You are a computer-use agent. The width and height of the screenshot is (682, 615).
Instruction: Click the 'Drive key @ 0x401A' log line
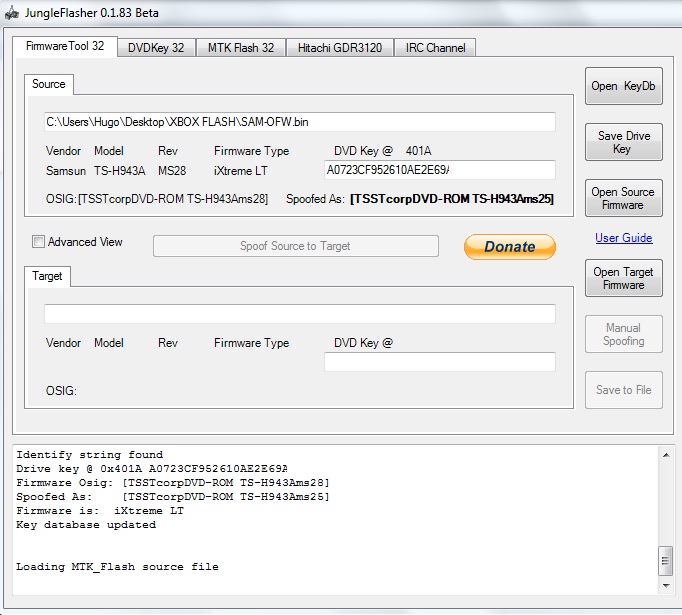(x=152, y=469)
